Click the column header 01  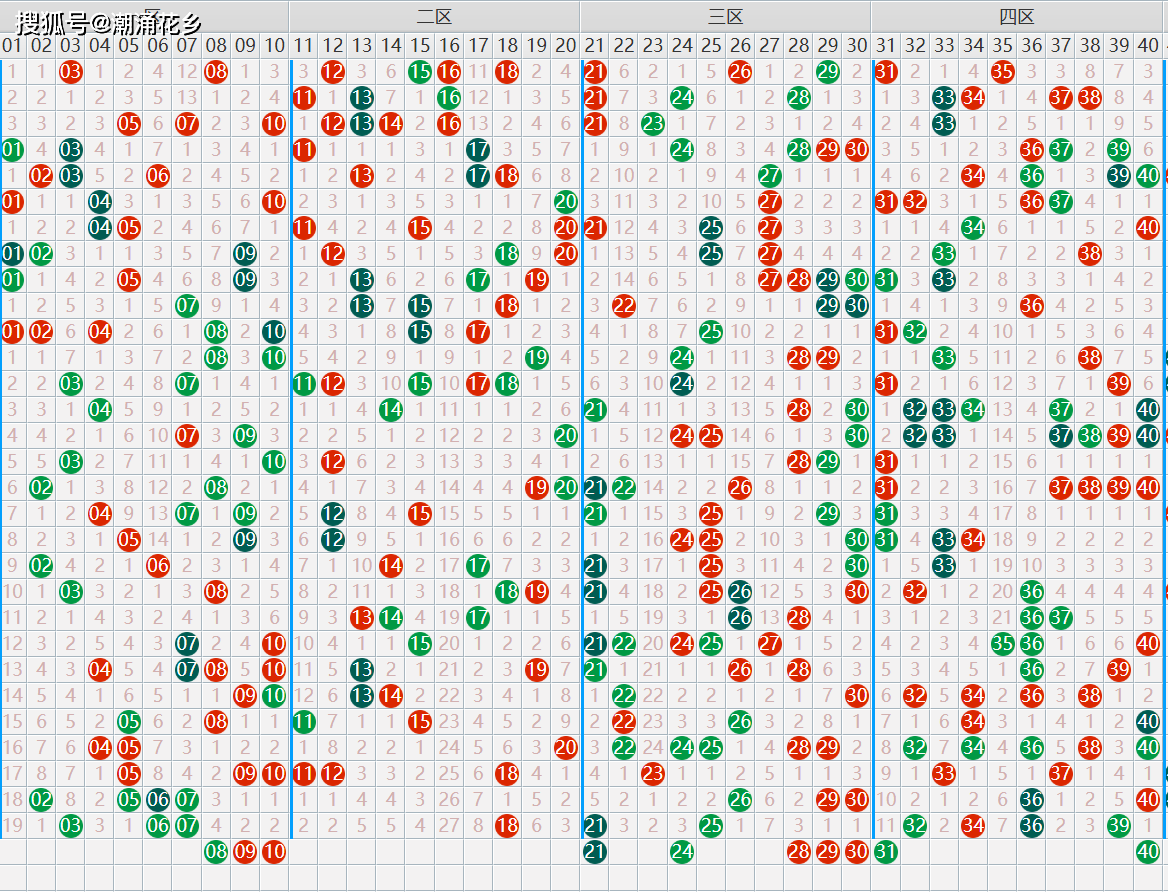coord(12,45)
